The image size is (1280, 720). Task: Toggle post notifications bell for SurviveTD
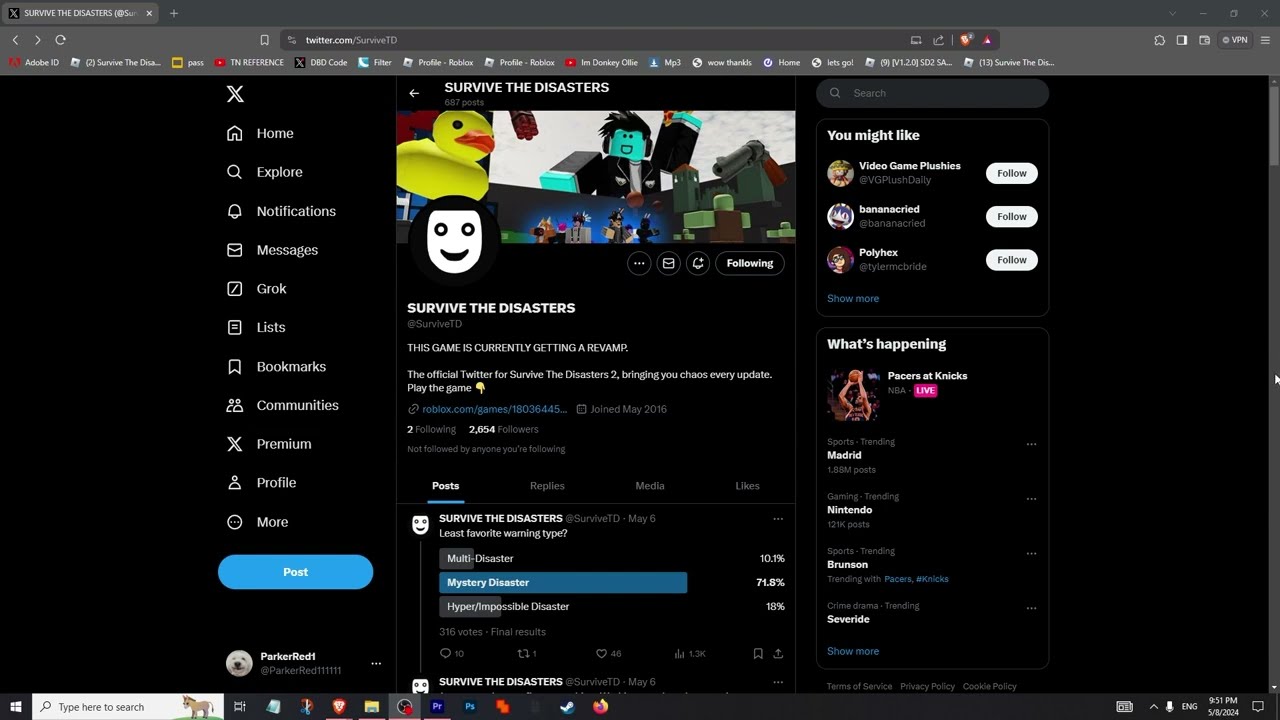pyautogui.click(x=698, y=263)
